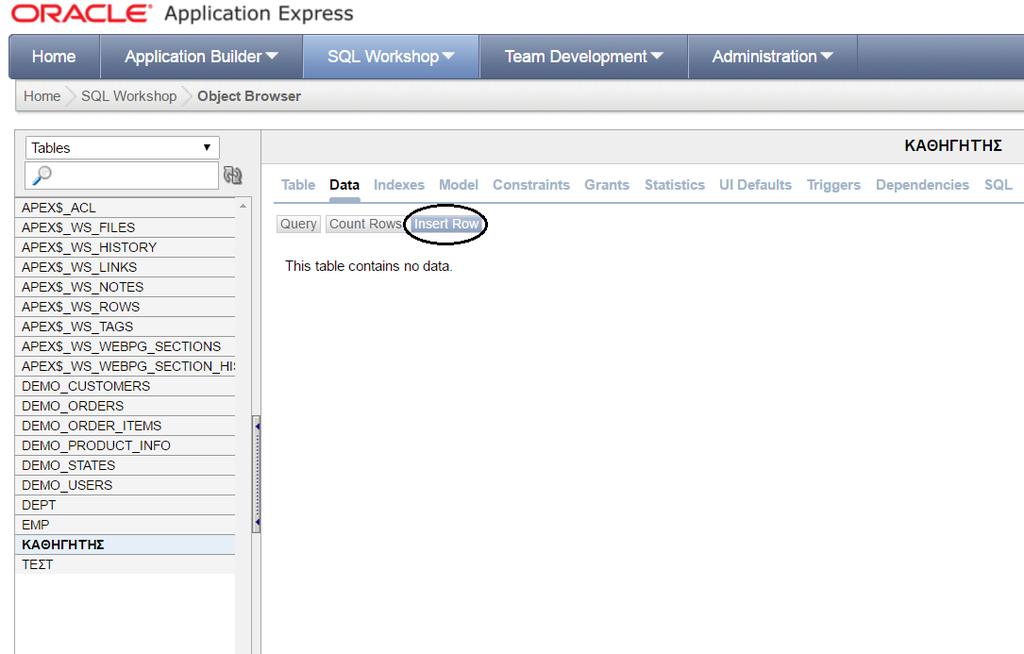Select the ΚΑΘΗΓΗΤΗΣ table in list
This screenshot has width=1024, height=654.
pyautogui.click(x=125, y=545)
